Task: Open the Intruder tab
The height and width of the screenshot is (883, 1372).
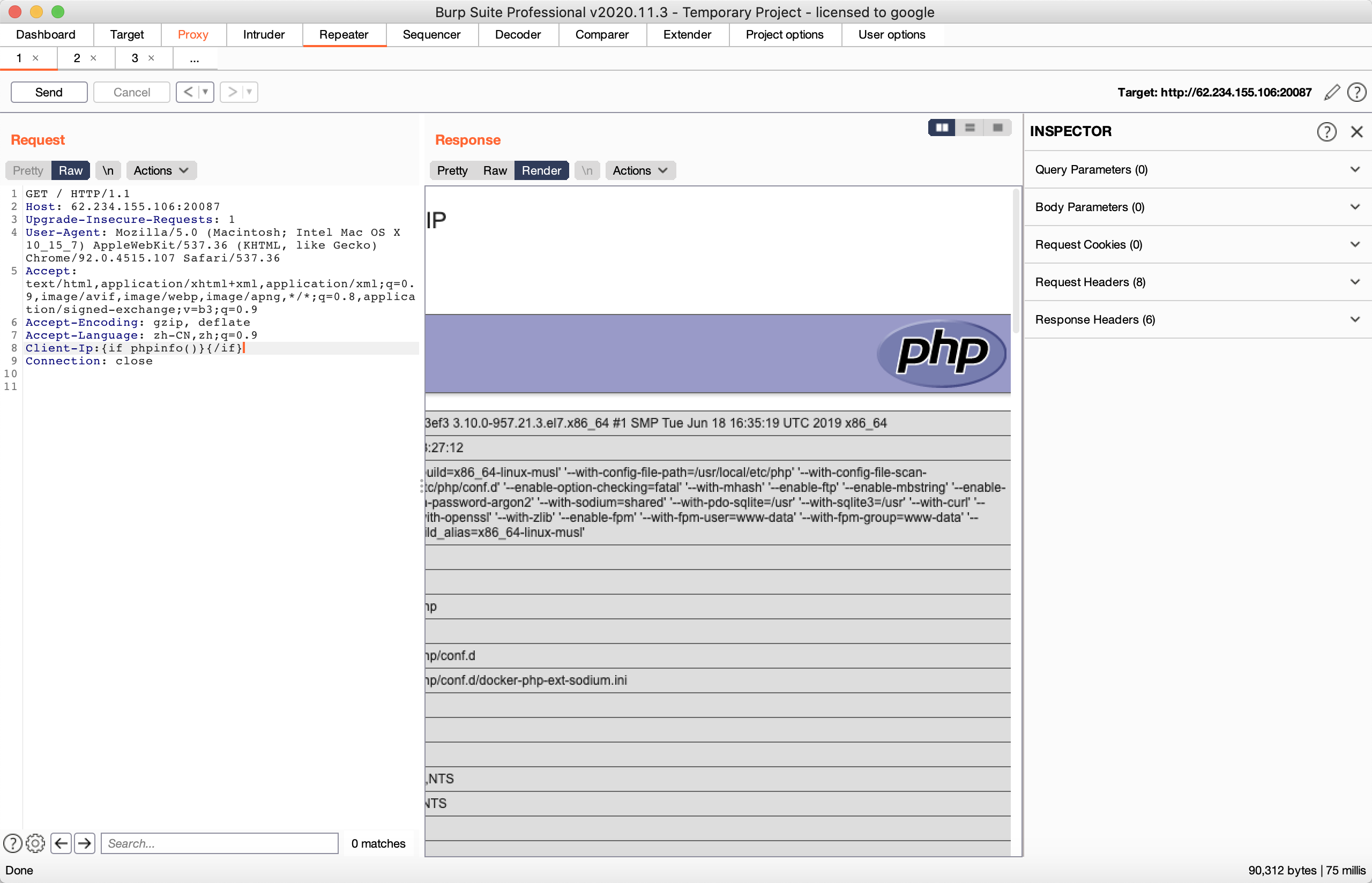Action: coord(264,34)
